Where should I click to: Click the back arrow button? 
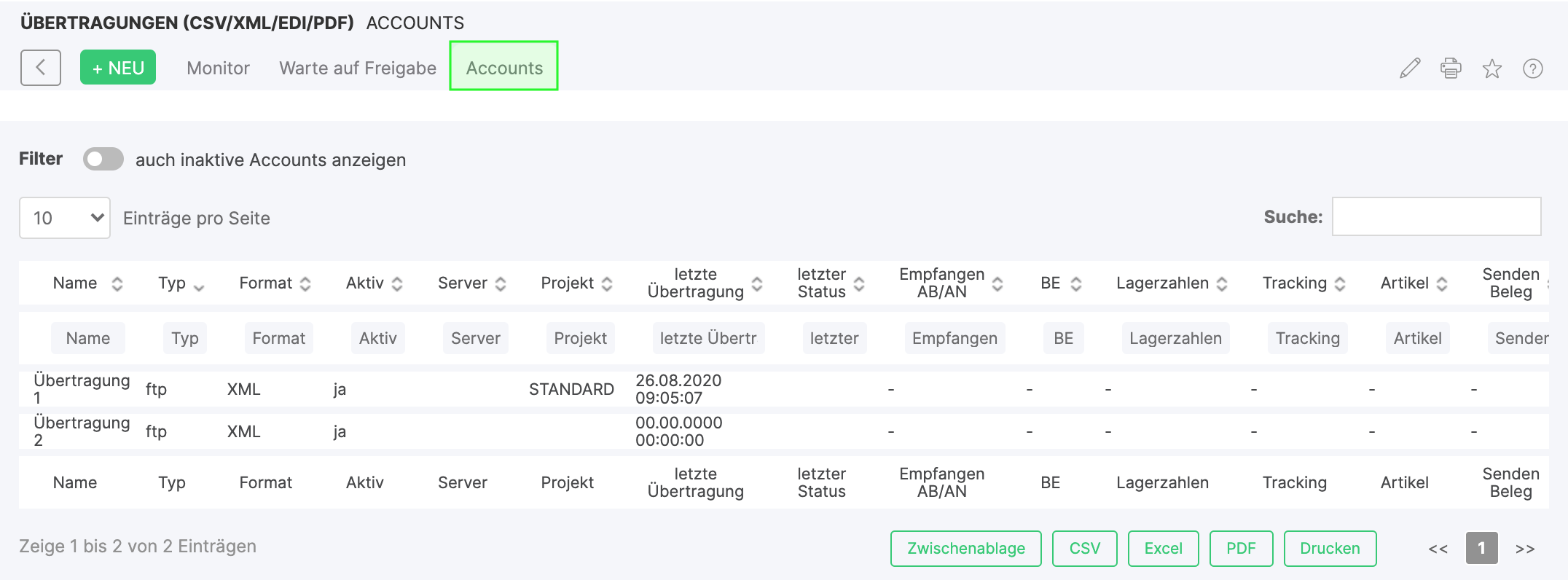41,68
